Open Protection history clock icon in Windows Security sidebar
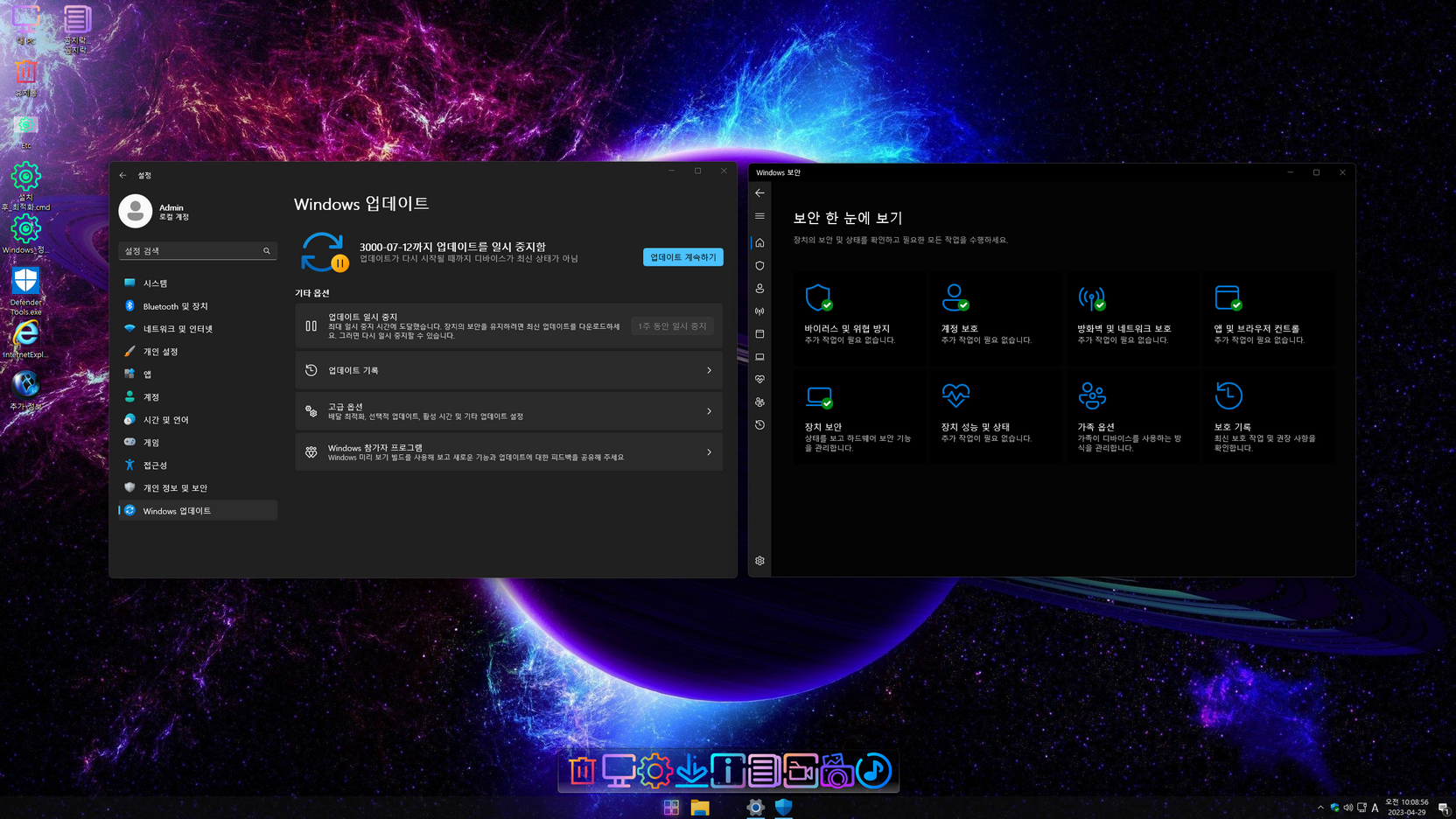Image resolution: width=1456 pixels, height=819 pixels. tap(759, 425)
